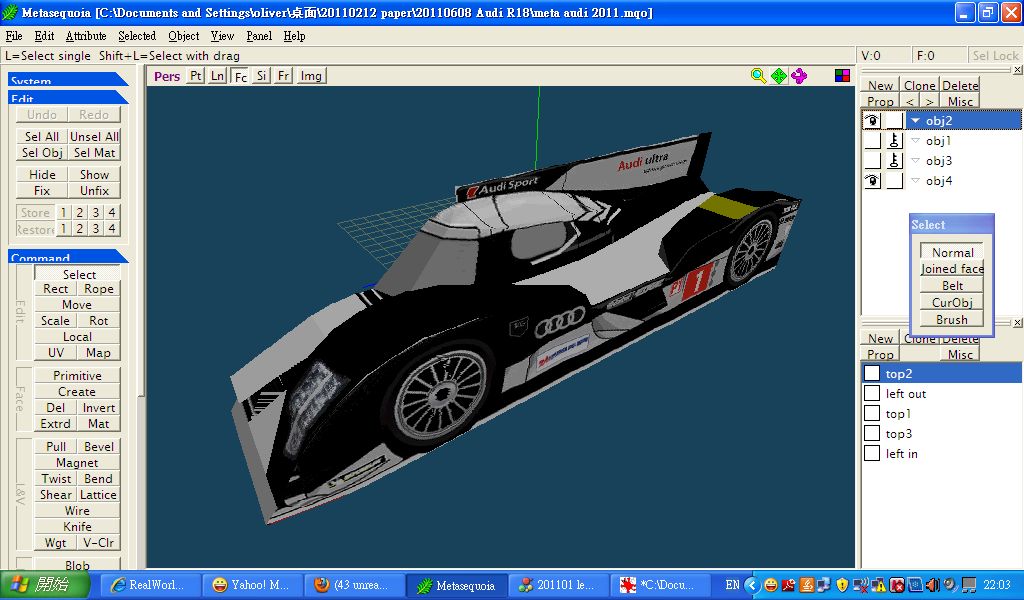Check the box next to left out material
The image size is (1024, 600).
(x=872, y=394)
